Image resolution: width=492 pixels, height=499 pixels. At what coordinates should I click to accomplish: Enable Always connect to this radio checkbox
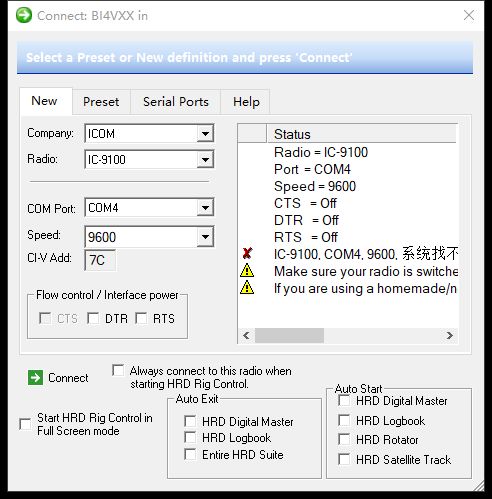click(118, 370)
